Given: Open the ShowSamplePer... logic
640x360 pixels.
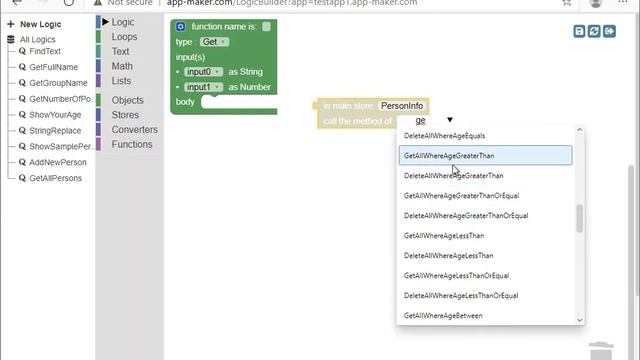Looking at the screenshot, I should tap(61, 147).
